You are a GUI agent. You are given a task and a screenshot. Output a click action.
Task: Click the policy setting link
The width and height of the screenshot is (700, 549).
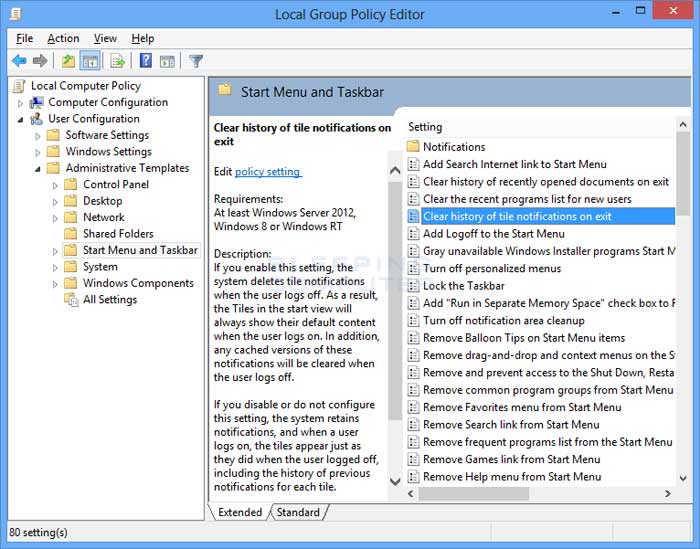[x=268, y=172]
